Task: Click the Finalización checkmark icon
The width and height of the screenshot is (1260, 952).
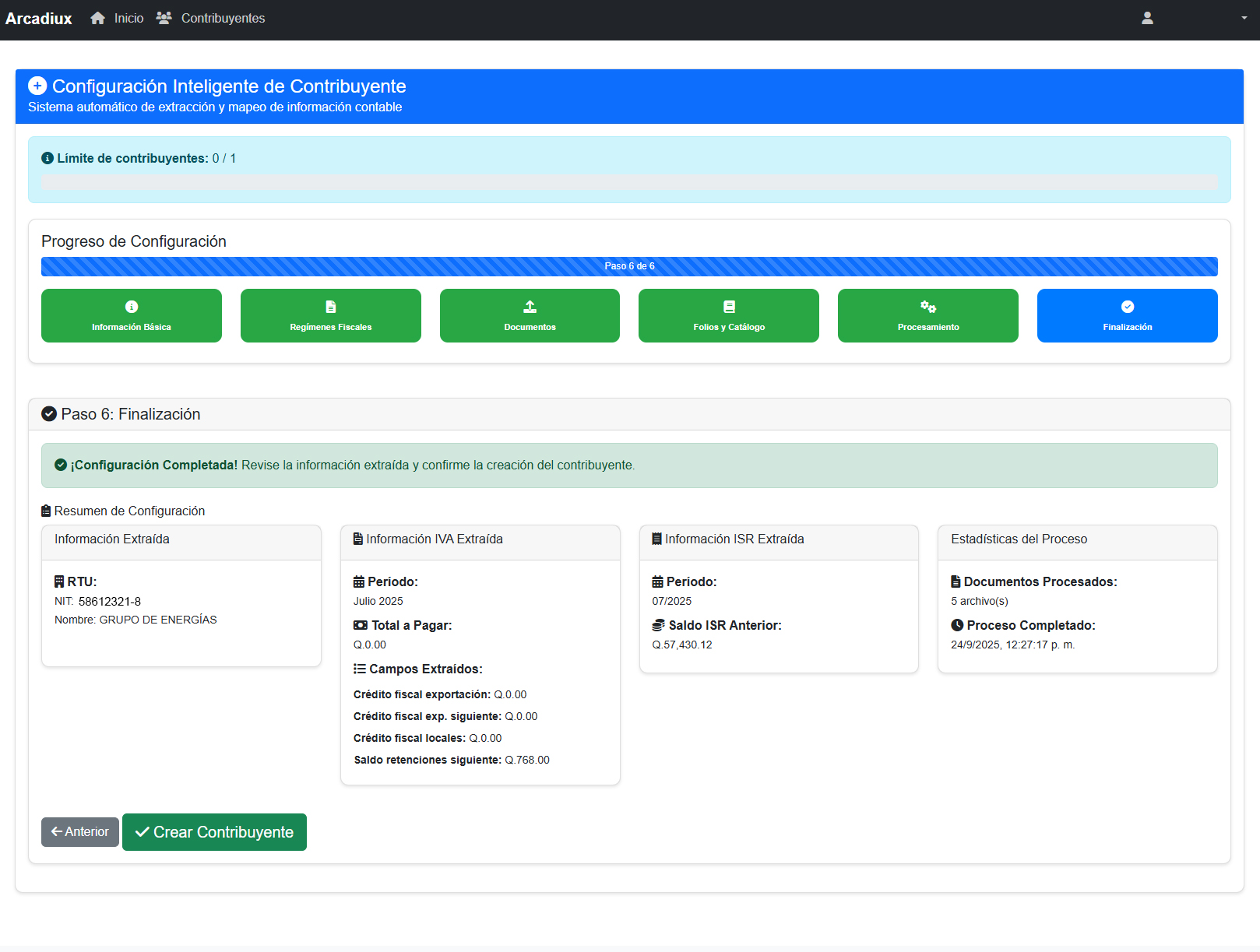Action: [x=1127, y=307]
